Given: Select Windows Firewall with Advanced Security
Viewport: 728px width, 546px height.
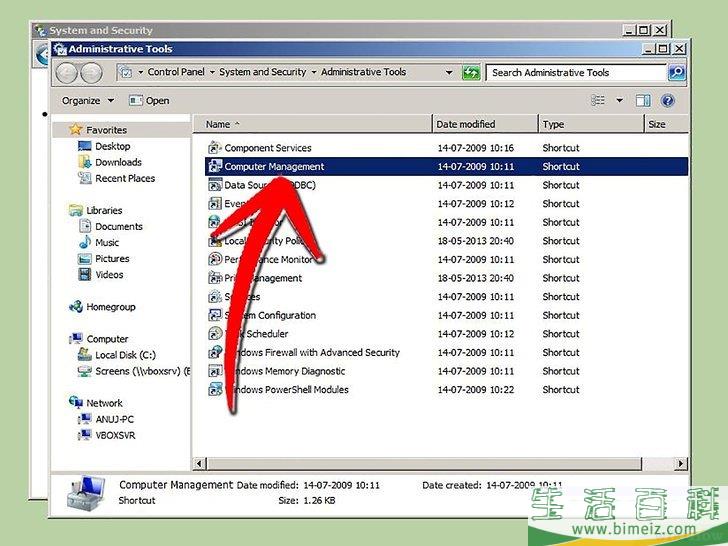Looking at the screenshot, I should (x=446, y=352).
